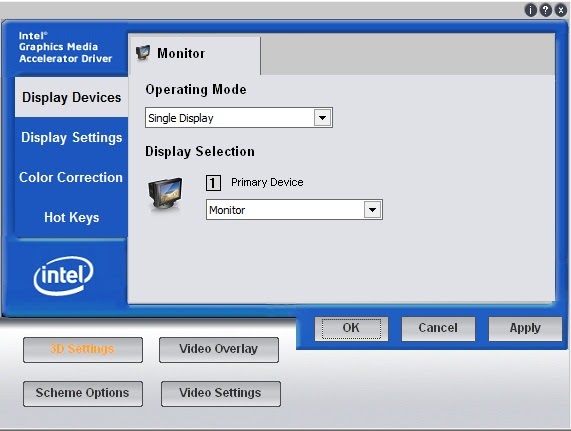Click the CRT monitor picture under Display Selection
The image size is (571, 431).
[165, 193]
